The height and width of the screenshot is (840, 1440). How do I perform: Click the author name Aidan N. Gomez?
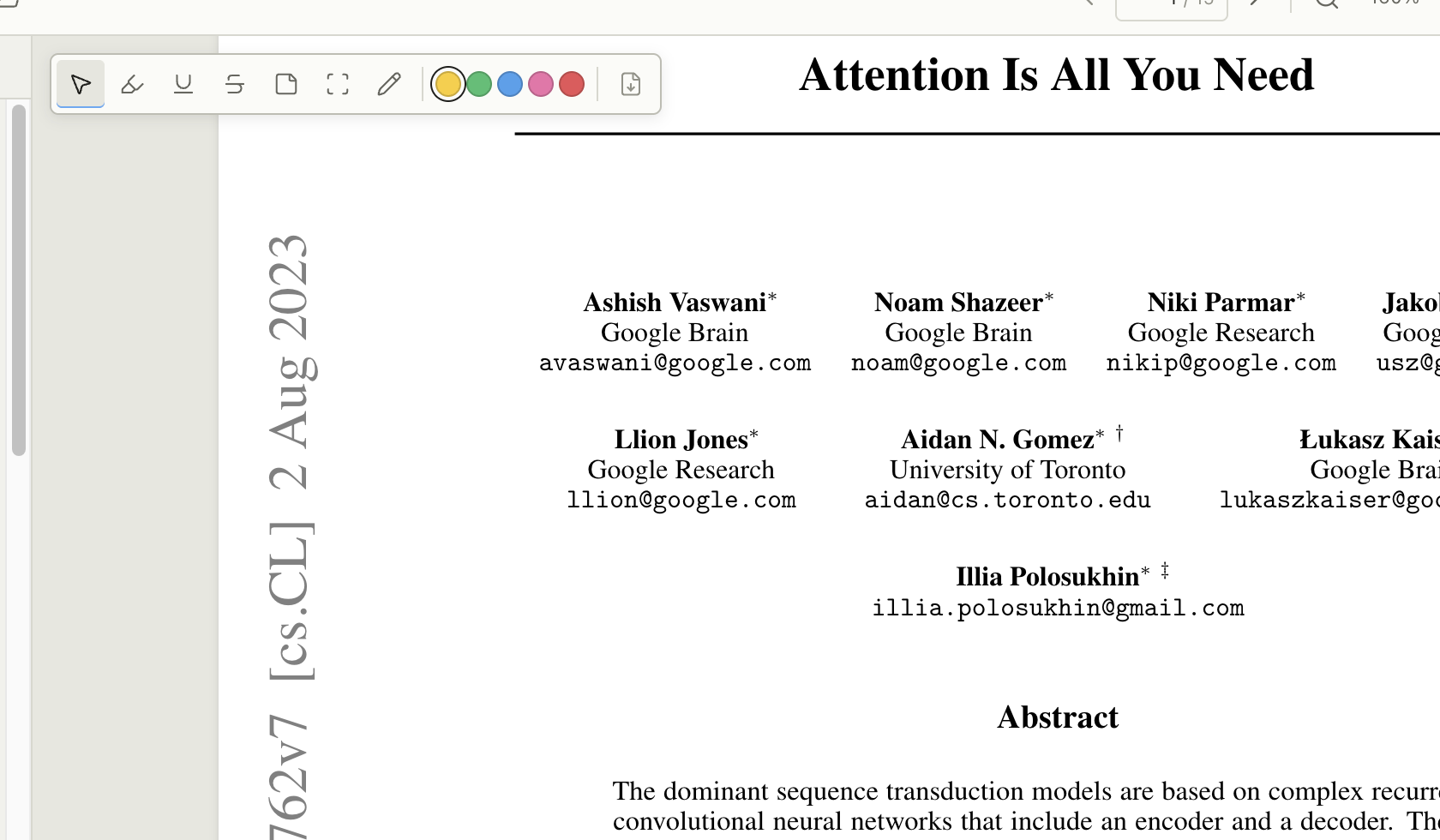998,440
